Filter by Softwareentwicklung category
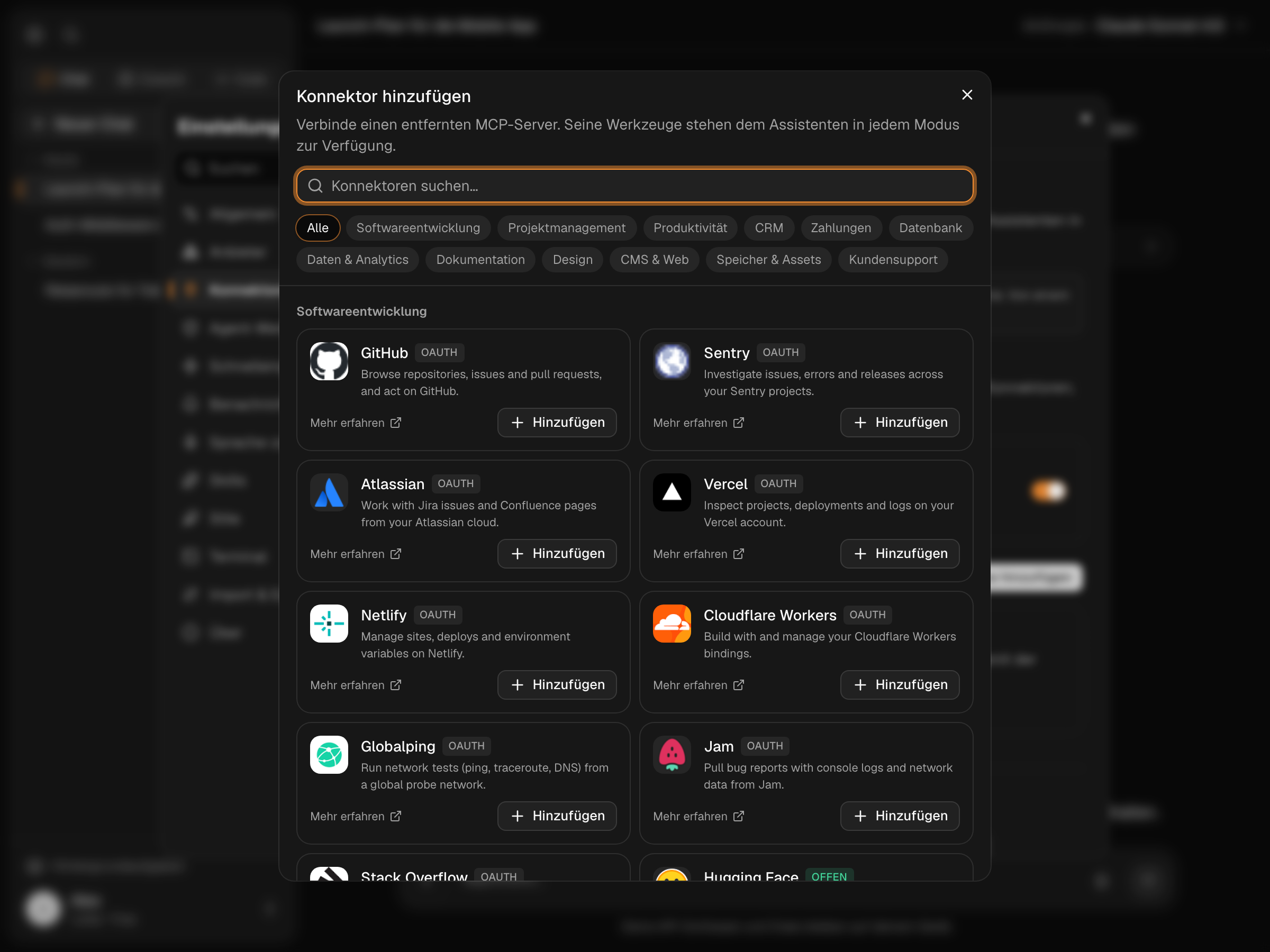The width and height of the screenshot is (1270, 952). click(418, 228)
